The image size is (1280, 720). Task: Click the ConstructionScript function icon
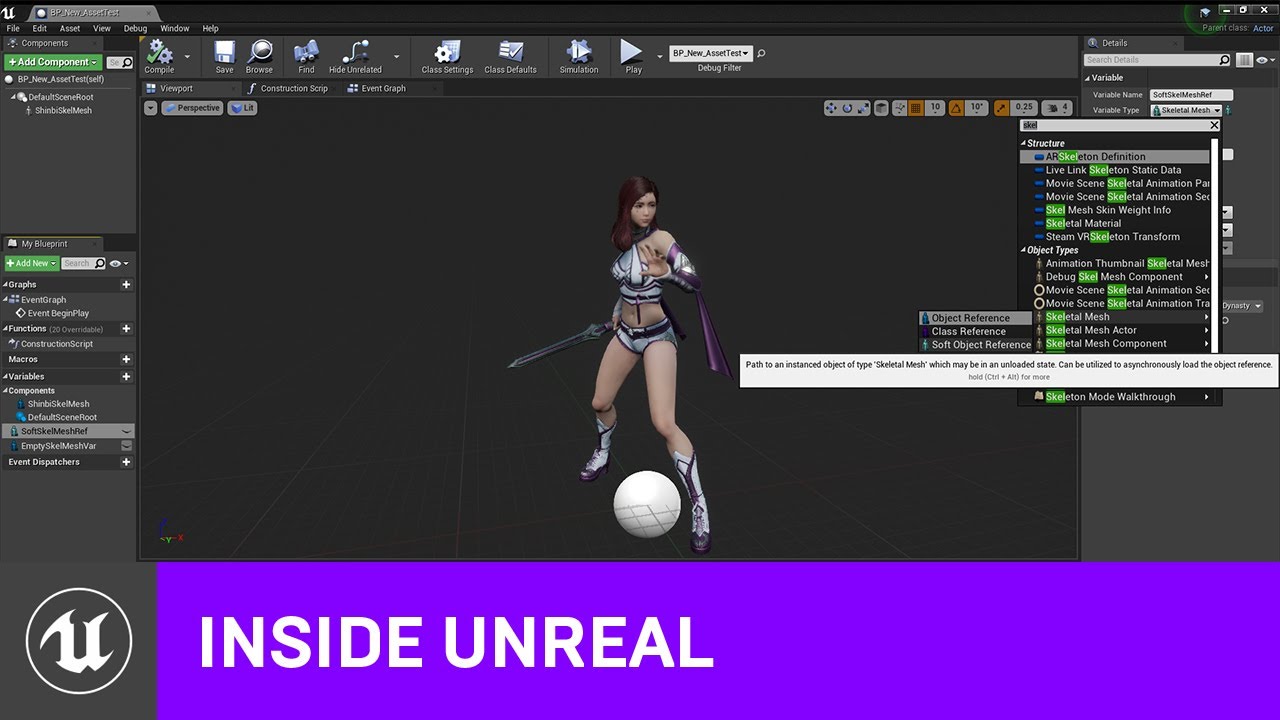(14, 344)
